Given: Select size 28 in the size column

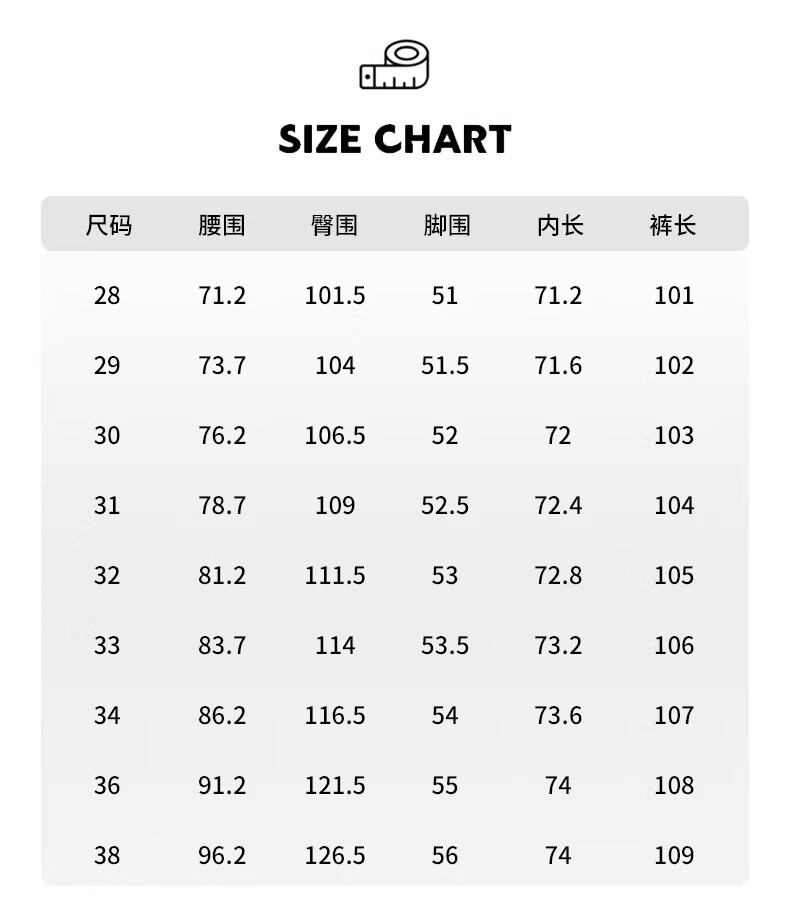Looking at the screenshot, I should [x=107, y=296].
